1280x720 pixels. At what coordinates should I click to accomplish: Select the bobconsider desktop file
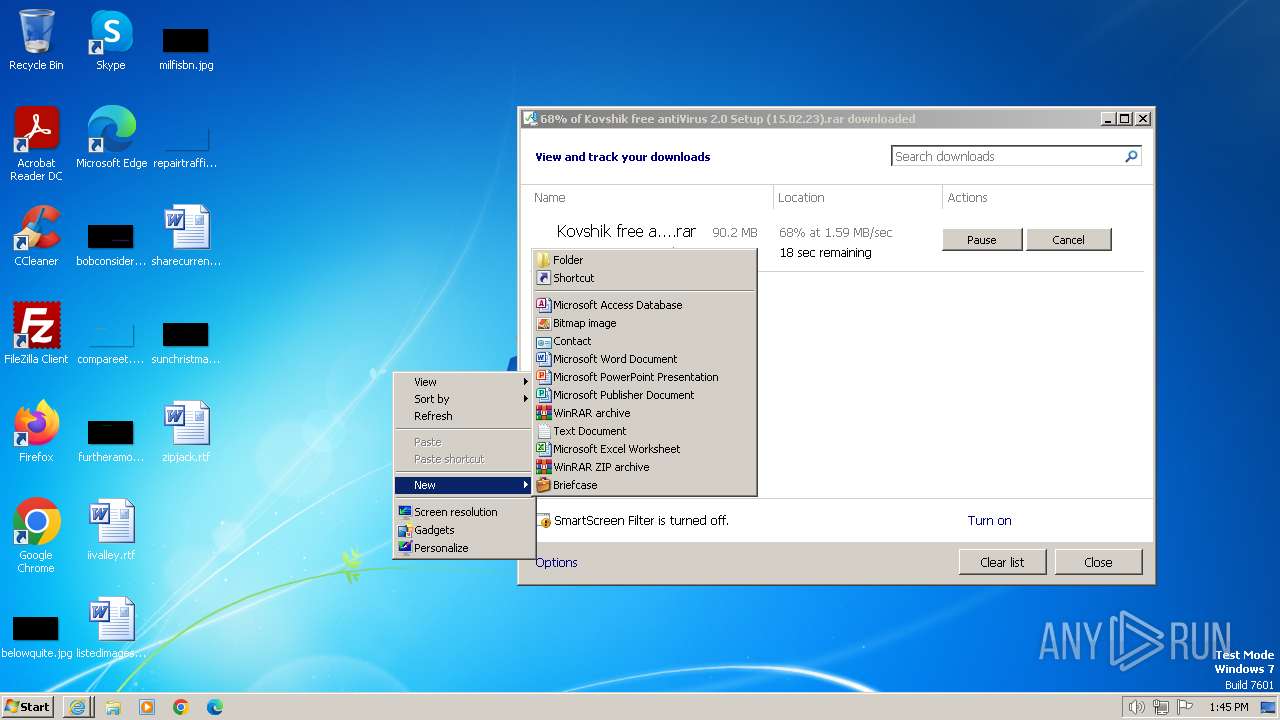(x=111, y=245)
